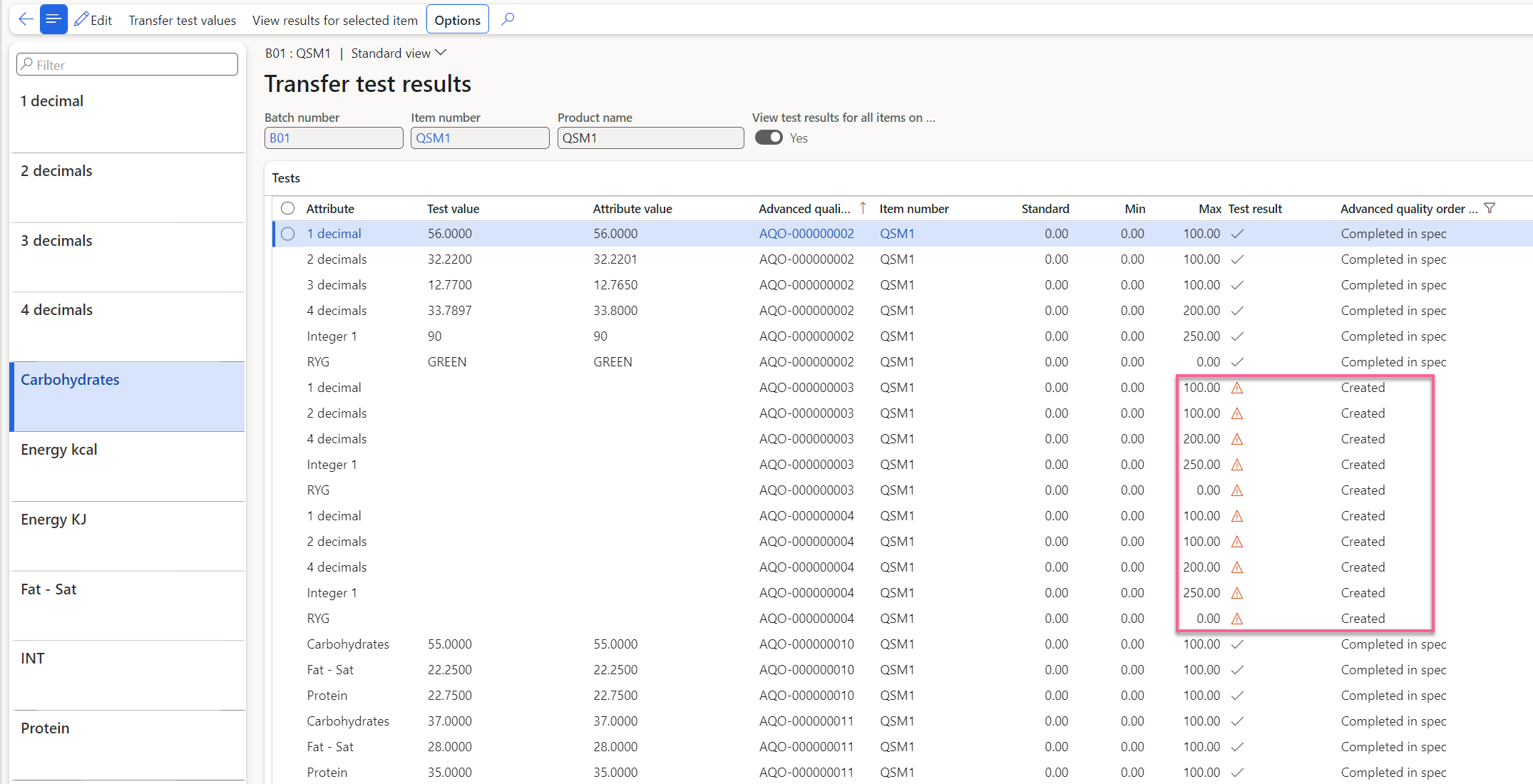The height and width of the screenshot is (784, 1533).
Task: Toggle the list pane icon
Action: [x=53, y=19]
